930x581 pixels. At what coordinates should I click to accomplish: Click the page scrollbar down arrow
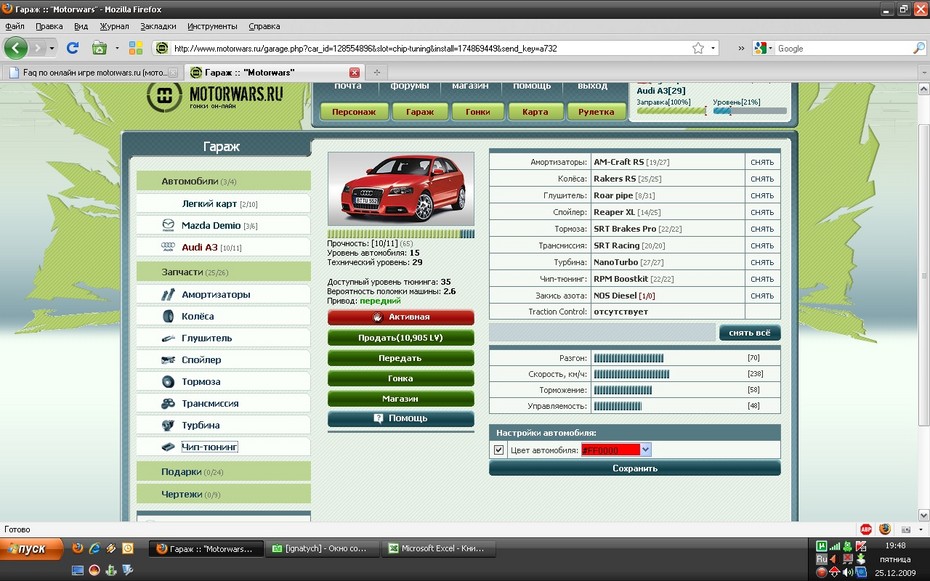coord(923,515)
